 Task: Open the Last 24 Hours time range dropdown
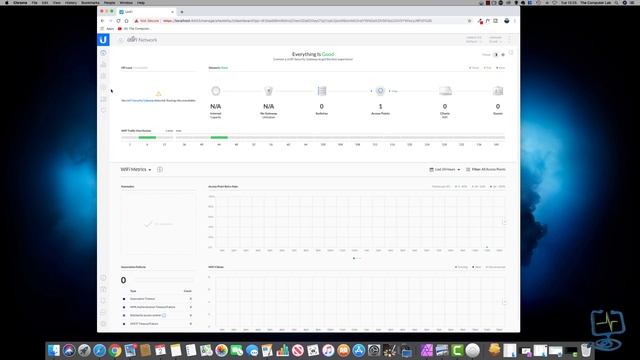(444, 169)
